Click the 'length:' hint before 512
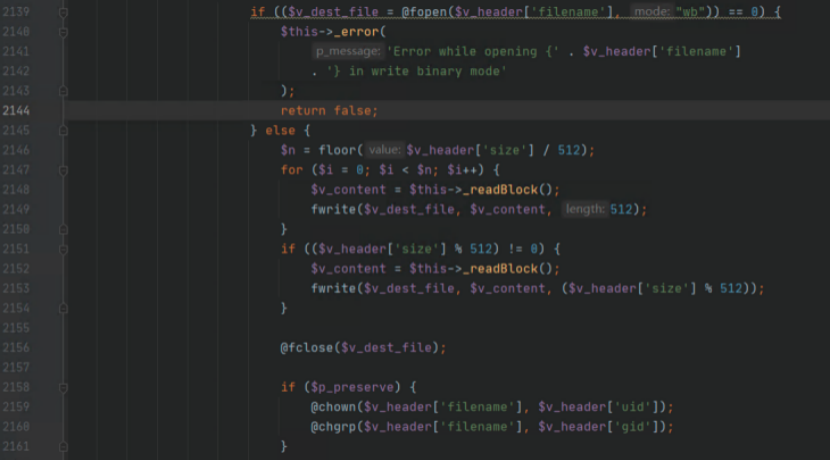The image size is (830, 462). pos(583,209)
